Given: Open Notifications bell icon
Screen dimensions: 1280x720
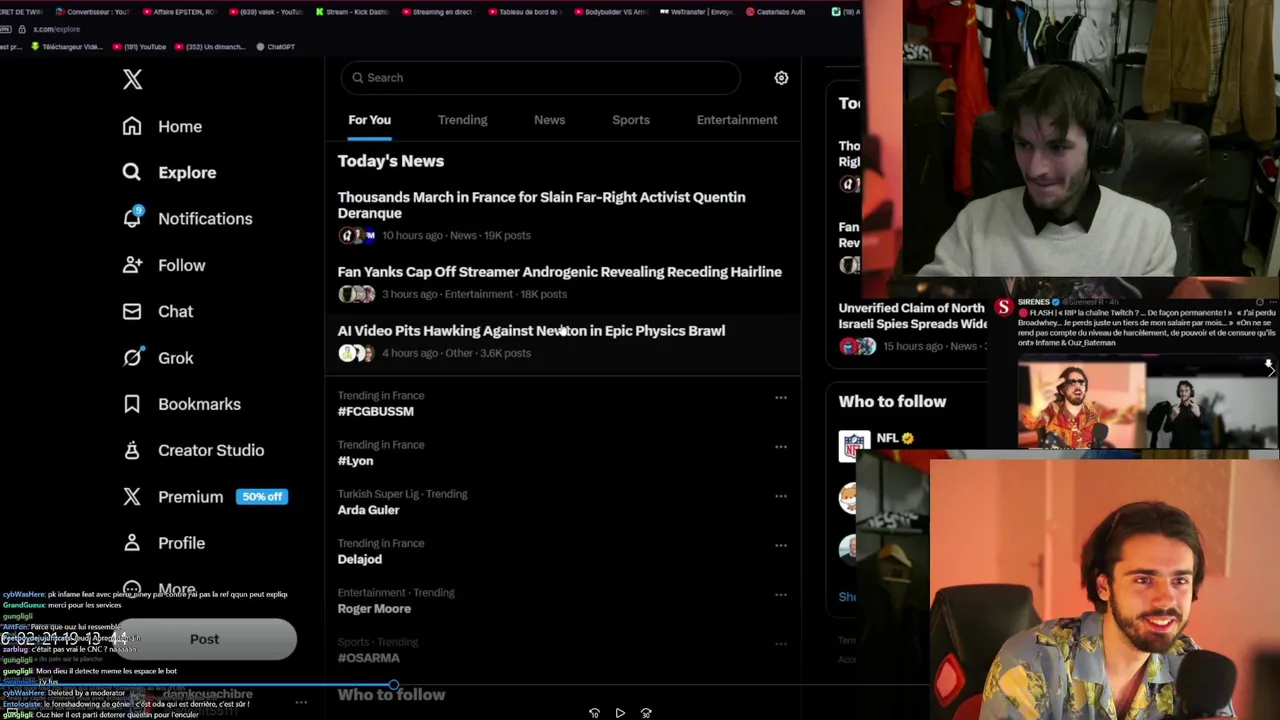Looking at the screenshot, I should pyautogui.click(x=132, y=218).
